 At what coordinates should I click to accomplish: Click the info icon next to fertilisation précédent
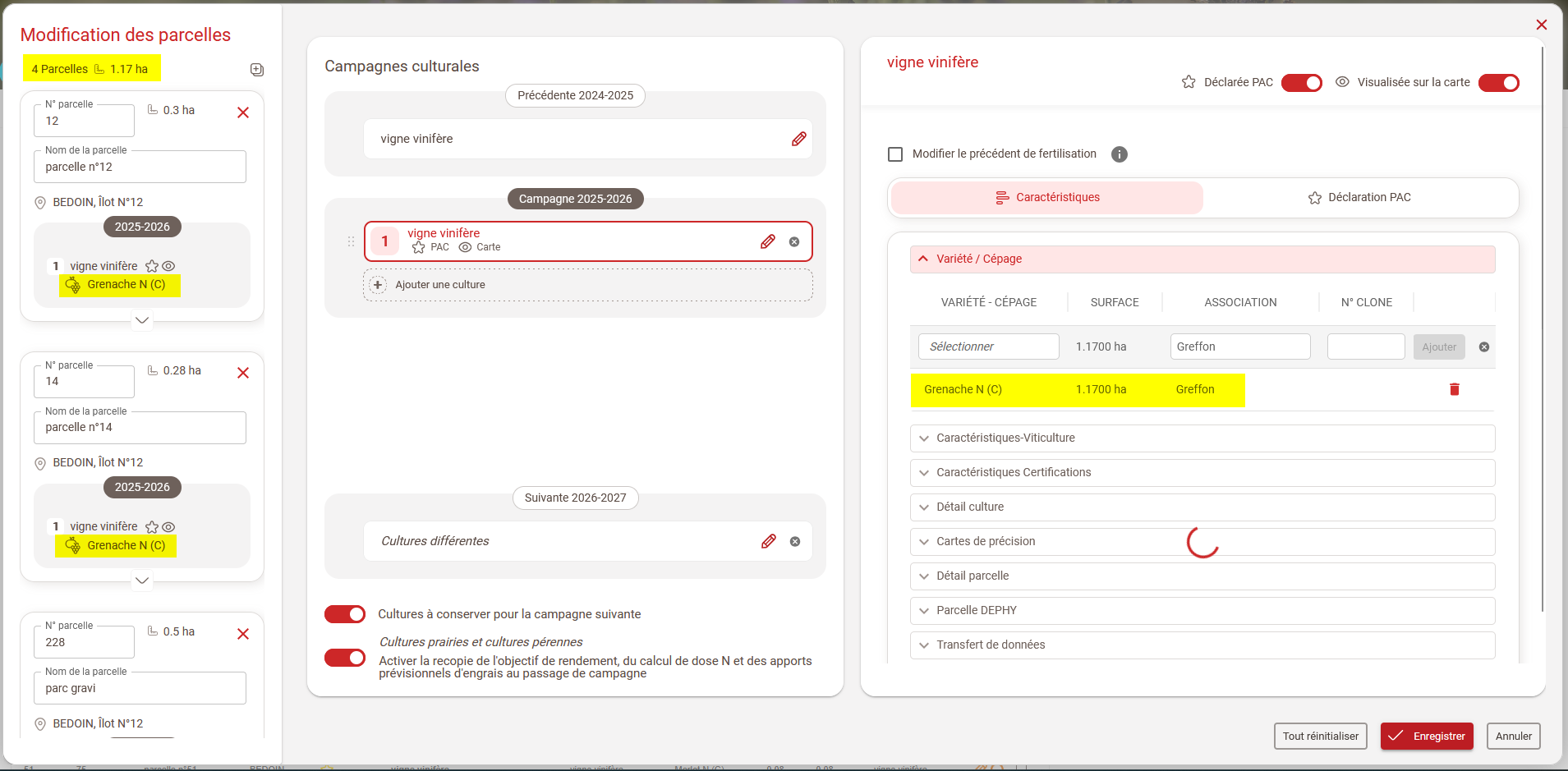tap(1119, 154)
